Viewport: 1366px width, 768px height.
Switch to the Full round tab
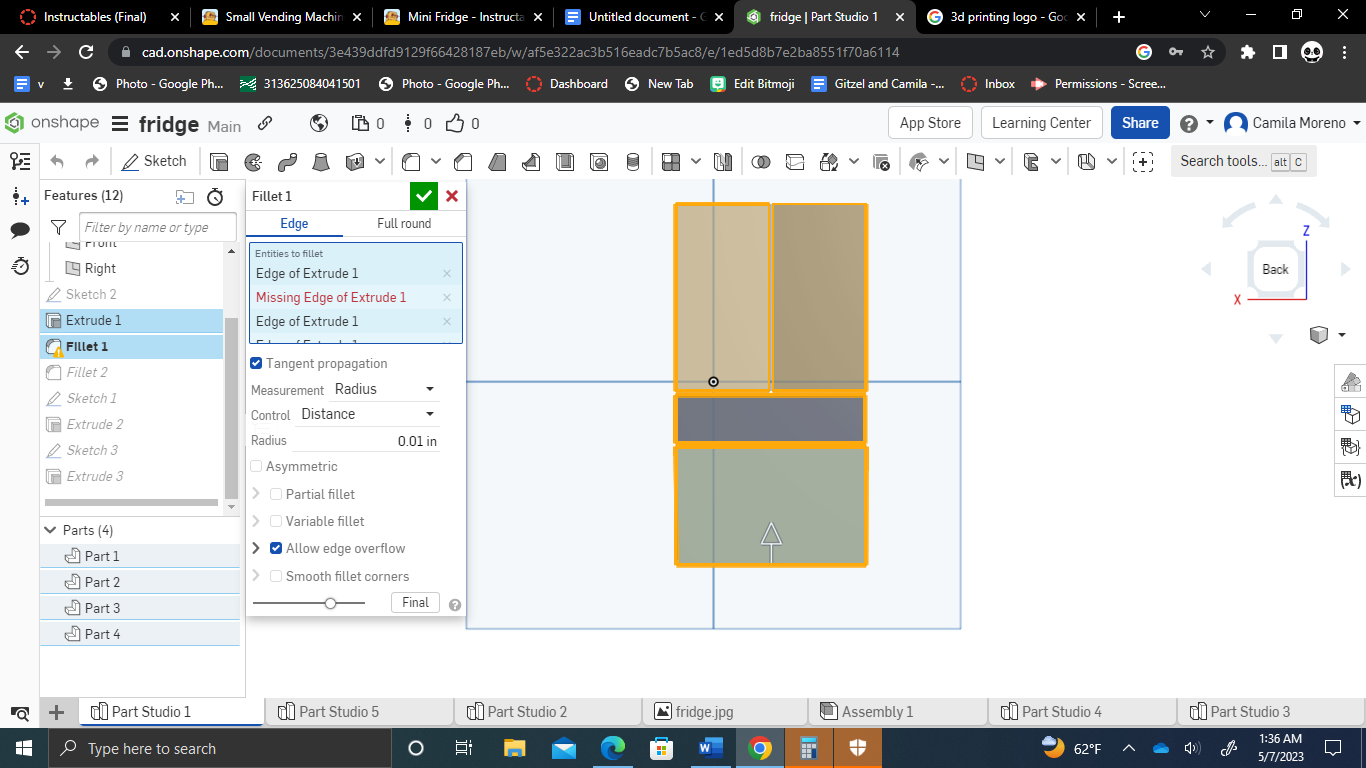(x=404, y=223)
